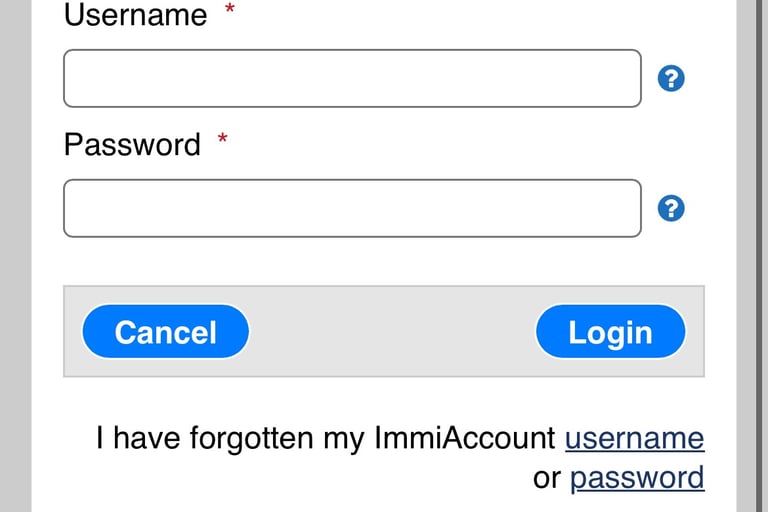Click blank white space below the Password field

point(352,262)
